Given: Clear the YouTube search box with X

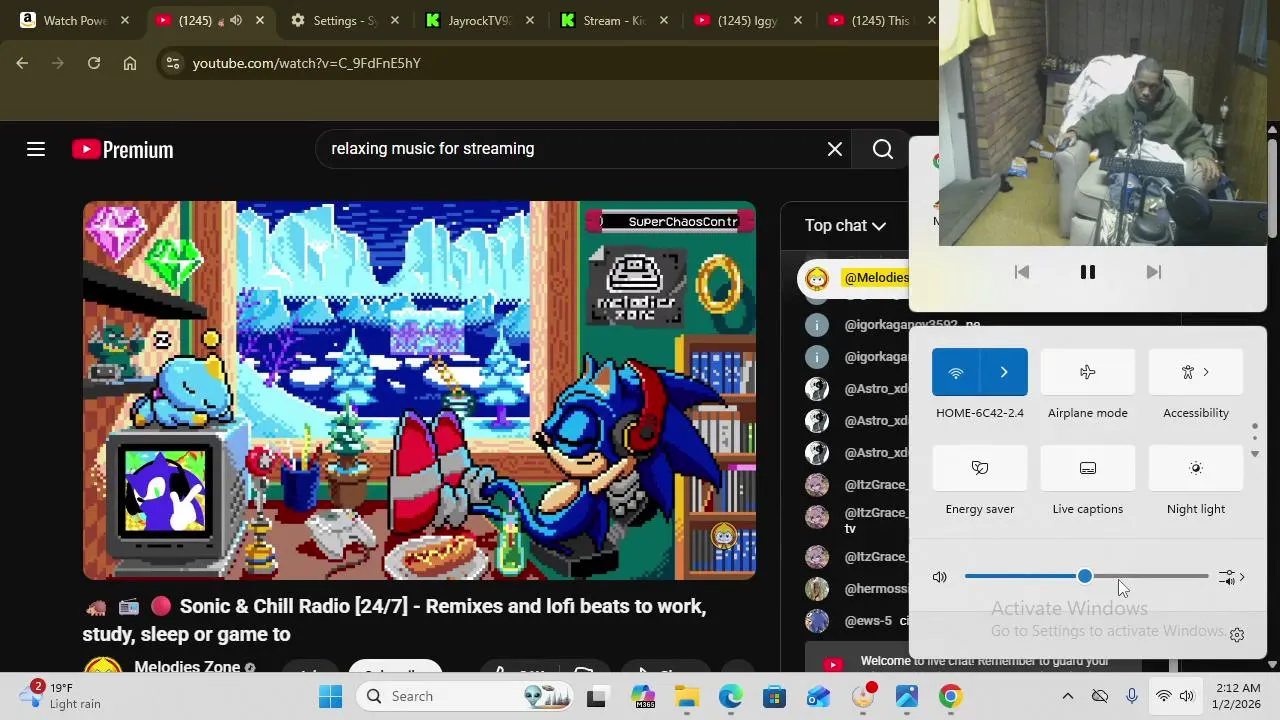Looking at the screenshot, I should click(x=835, y=149).
